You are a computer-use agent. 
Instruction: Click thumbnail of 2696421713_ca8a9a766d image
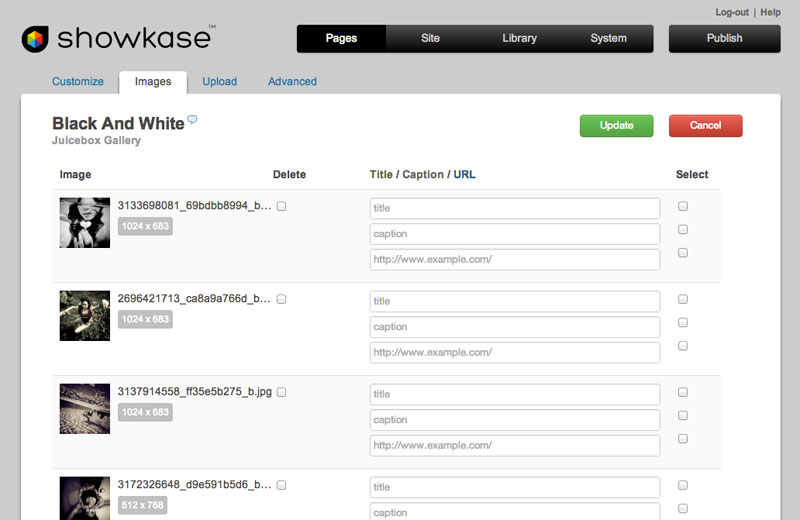[85, 316]
